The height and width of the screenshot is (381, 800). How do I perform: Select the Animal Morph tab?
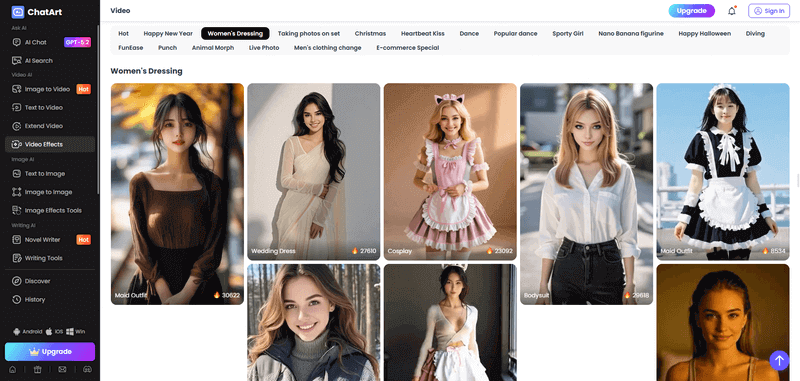pos(213,48)
